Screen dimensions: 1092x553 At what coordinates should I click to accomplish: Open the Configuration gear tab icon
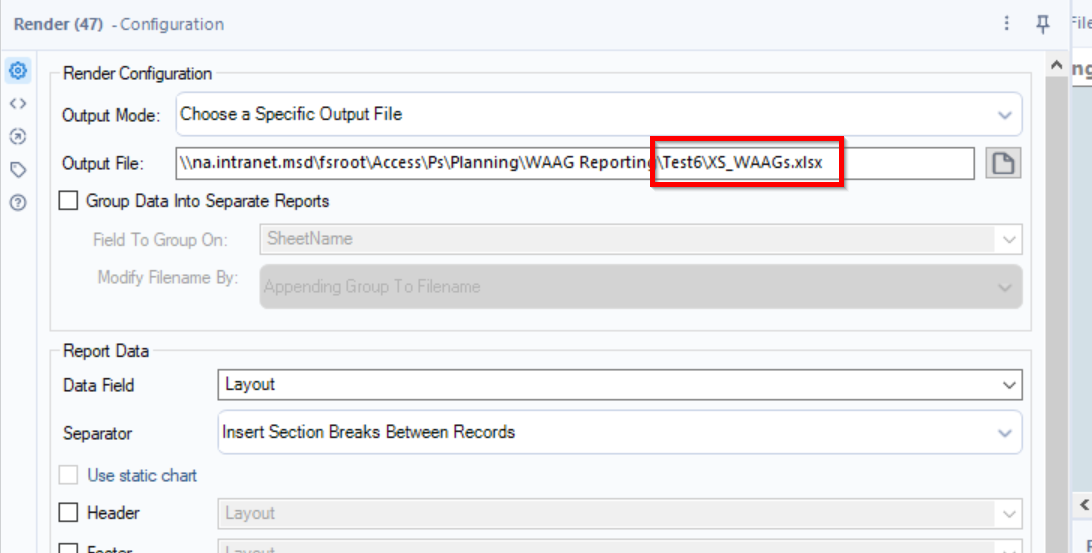(17, 71)
